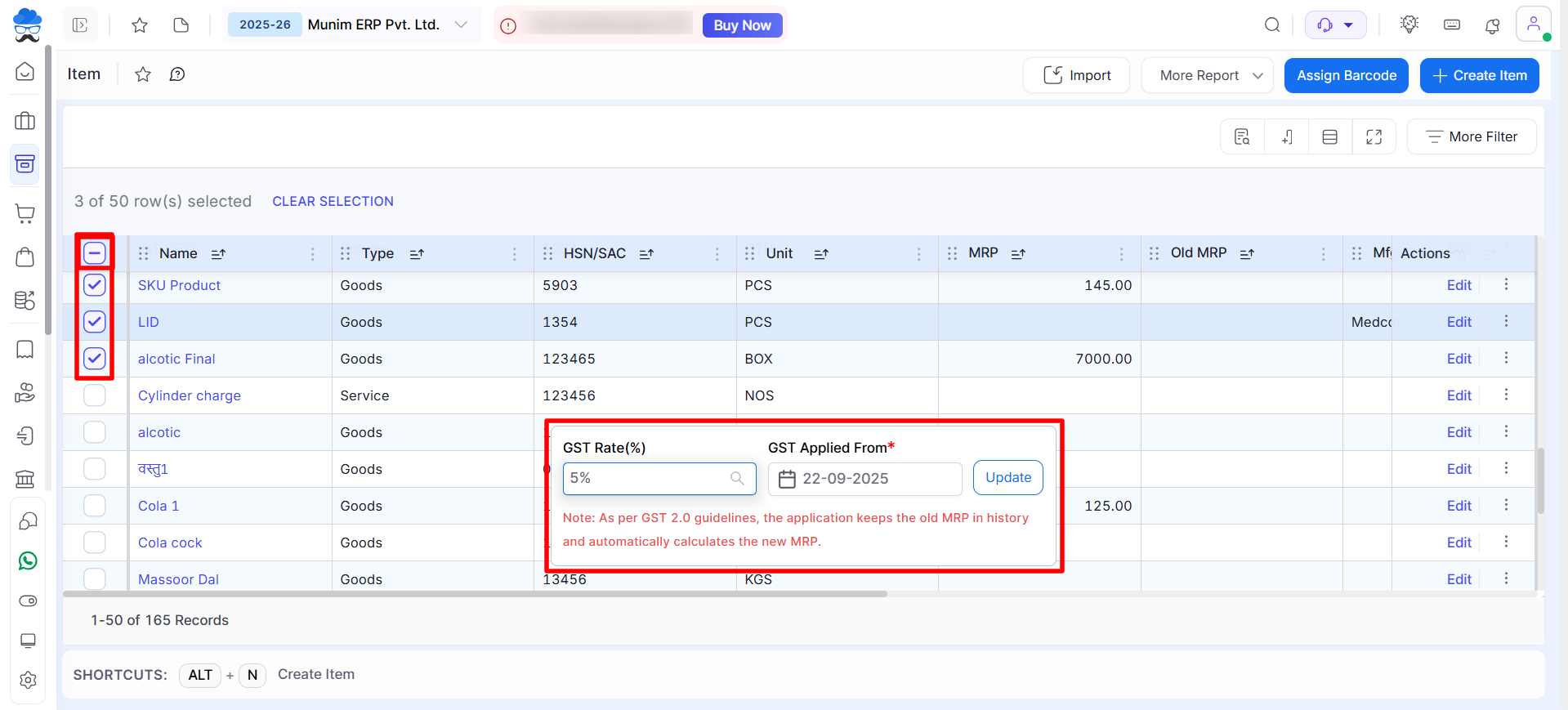Image resolution: width=1568 pixels, height=710 pixels.
Task: Open the shopping cart sidebar icon
Action: click(x=25, y=214)
